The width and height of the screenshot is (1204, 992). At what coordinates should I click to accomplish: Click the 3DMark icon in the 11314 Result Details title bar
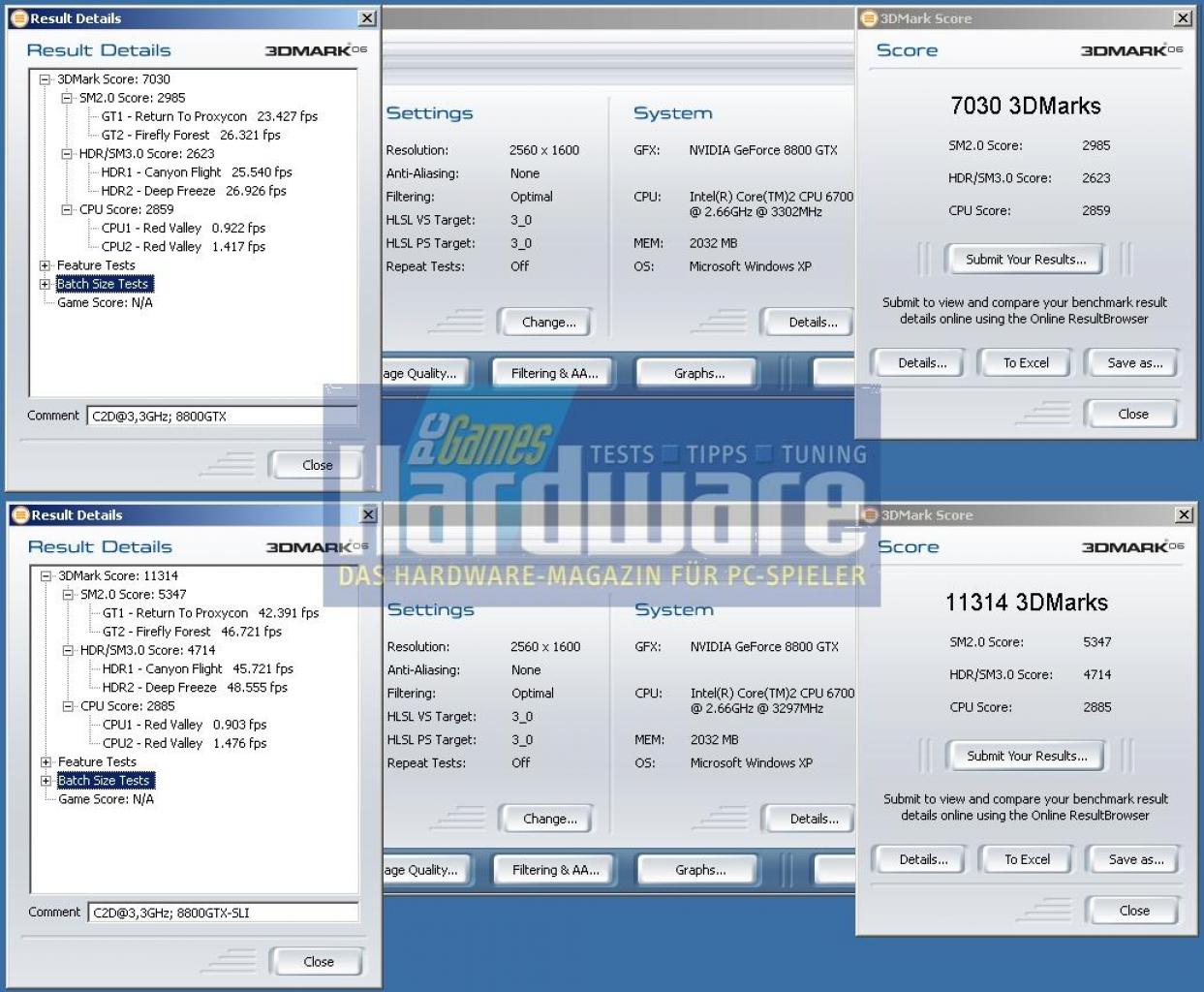(19, 515)
